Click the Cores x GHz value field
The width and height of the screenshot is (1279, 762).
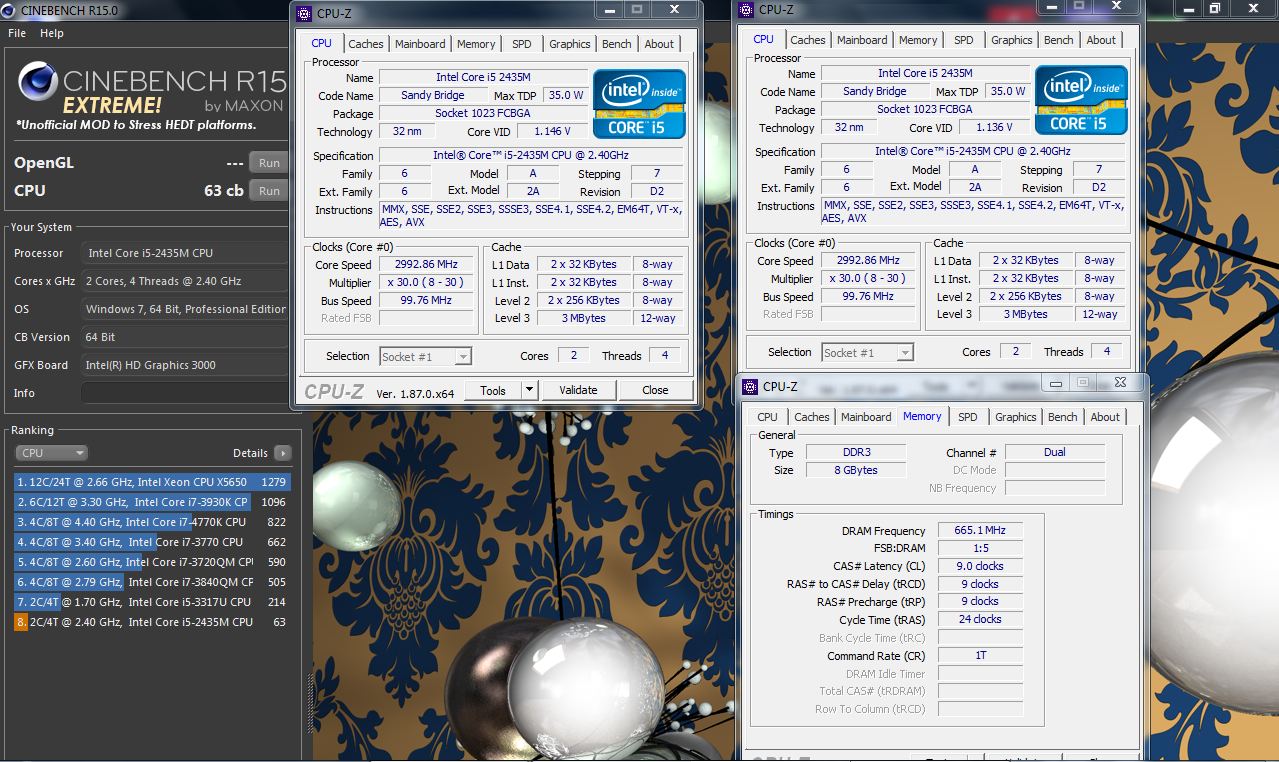click(184, 281)
